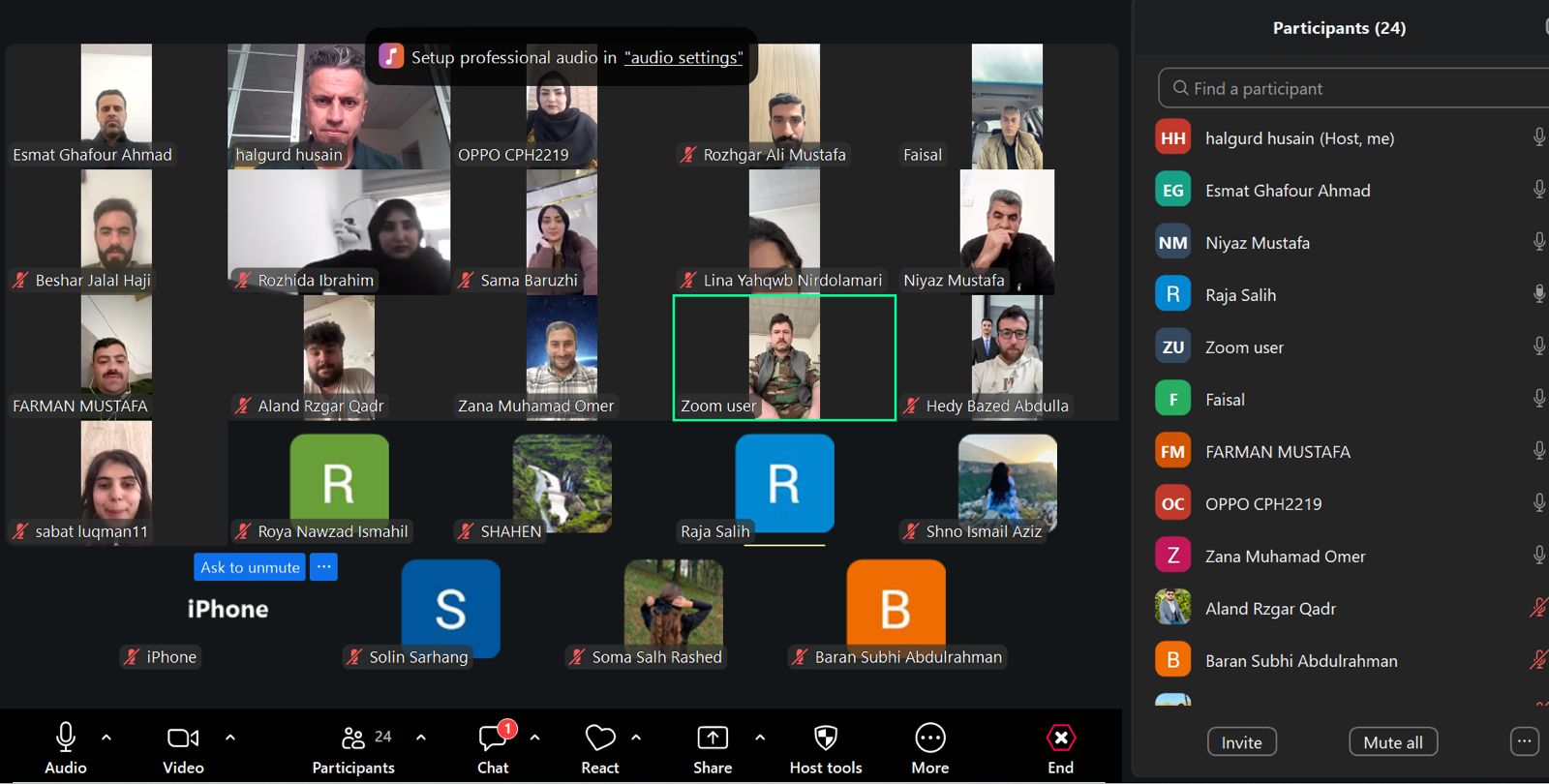Open the audio settings link in banner
The height and width of the screenshot is (784, 1549).
tap(683, 58)
